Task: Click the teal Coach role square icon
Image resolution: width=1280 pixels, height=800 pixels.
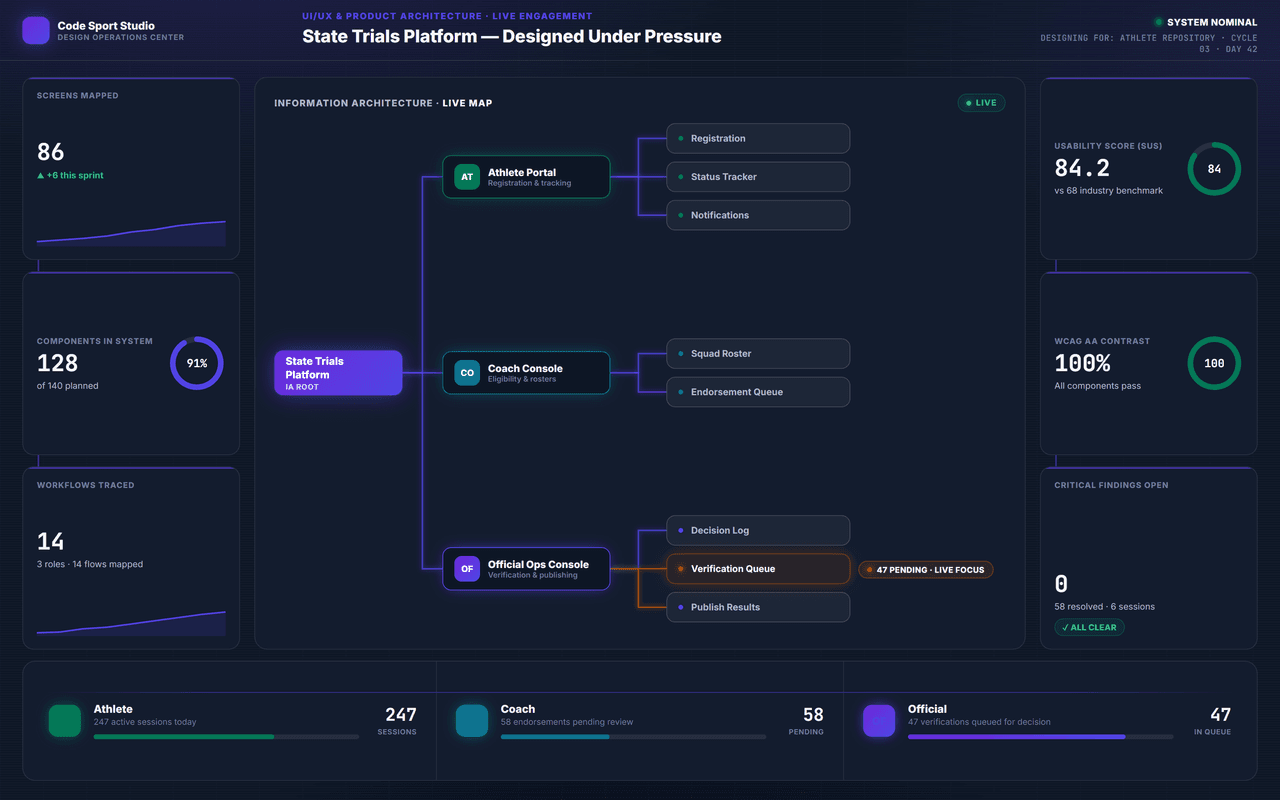Action: (x=472, y=721)
